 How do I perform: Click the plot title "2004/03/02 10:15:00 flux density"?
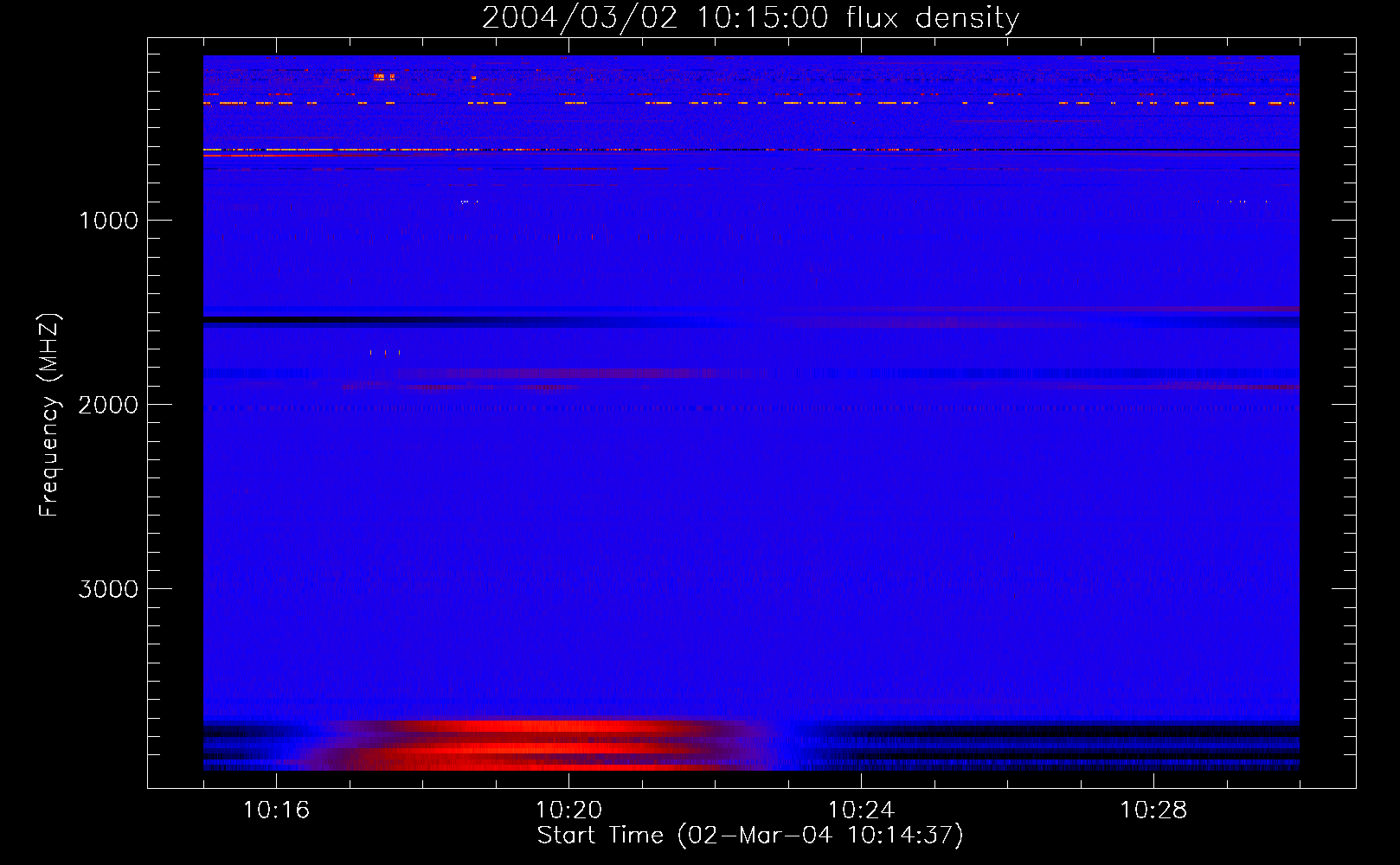(x=750, y=17)
